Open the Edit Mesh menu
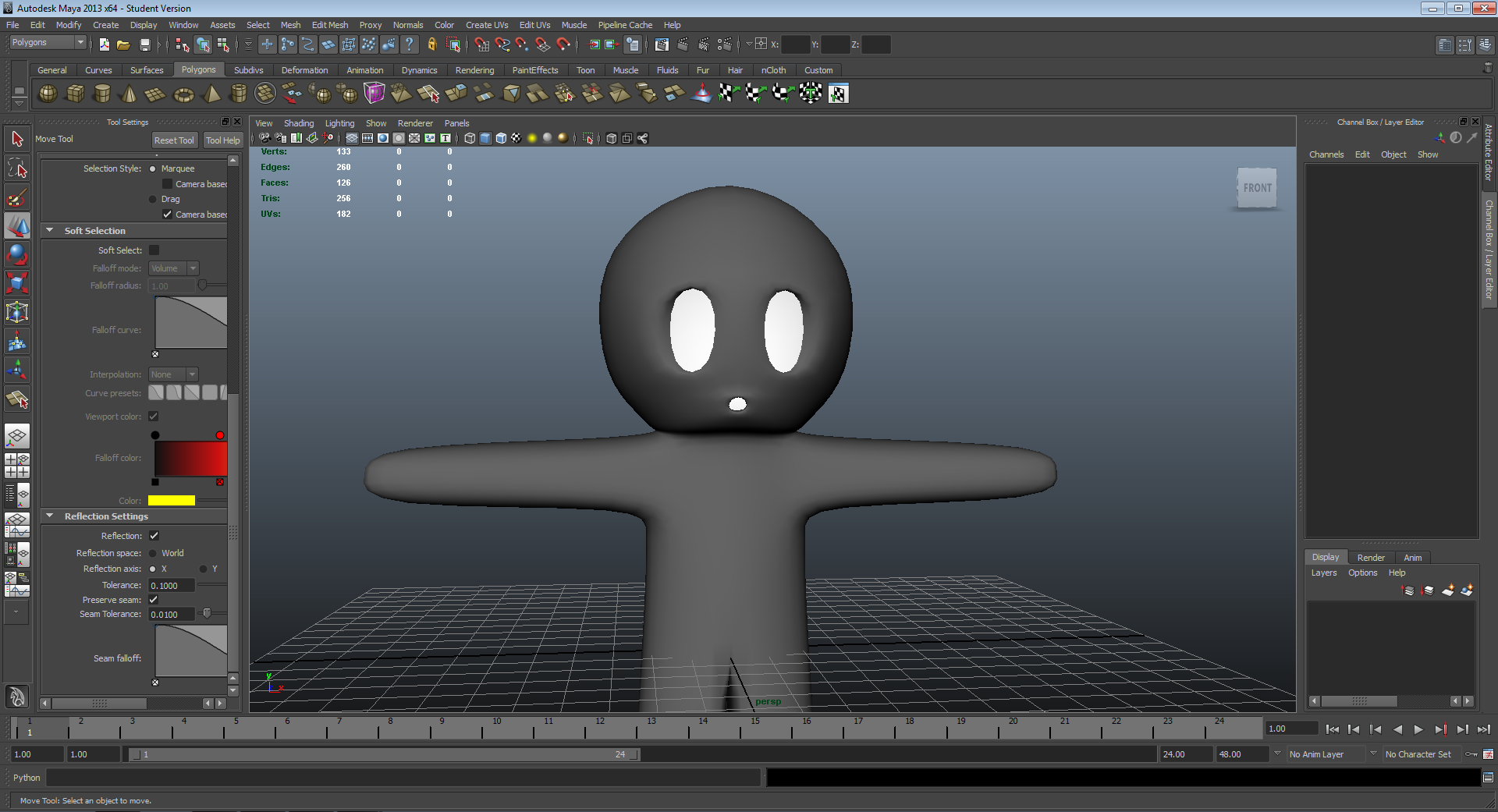The image size is (1498, 812). (330, 25)
